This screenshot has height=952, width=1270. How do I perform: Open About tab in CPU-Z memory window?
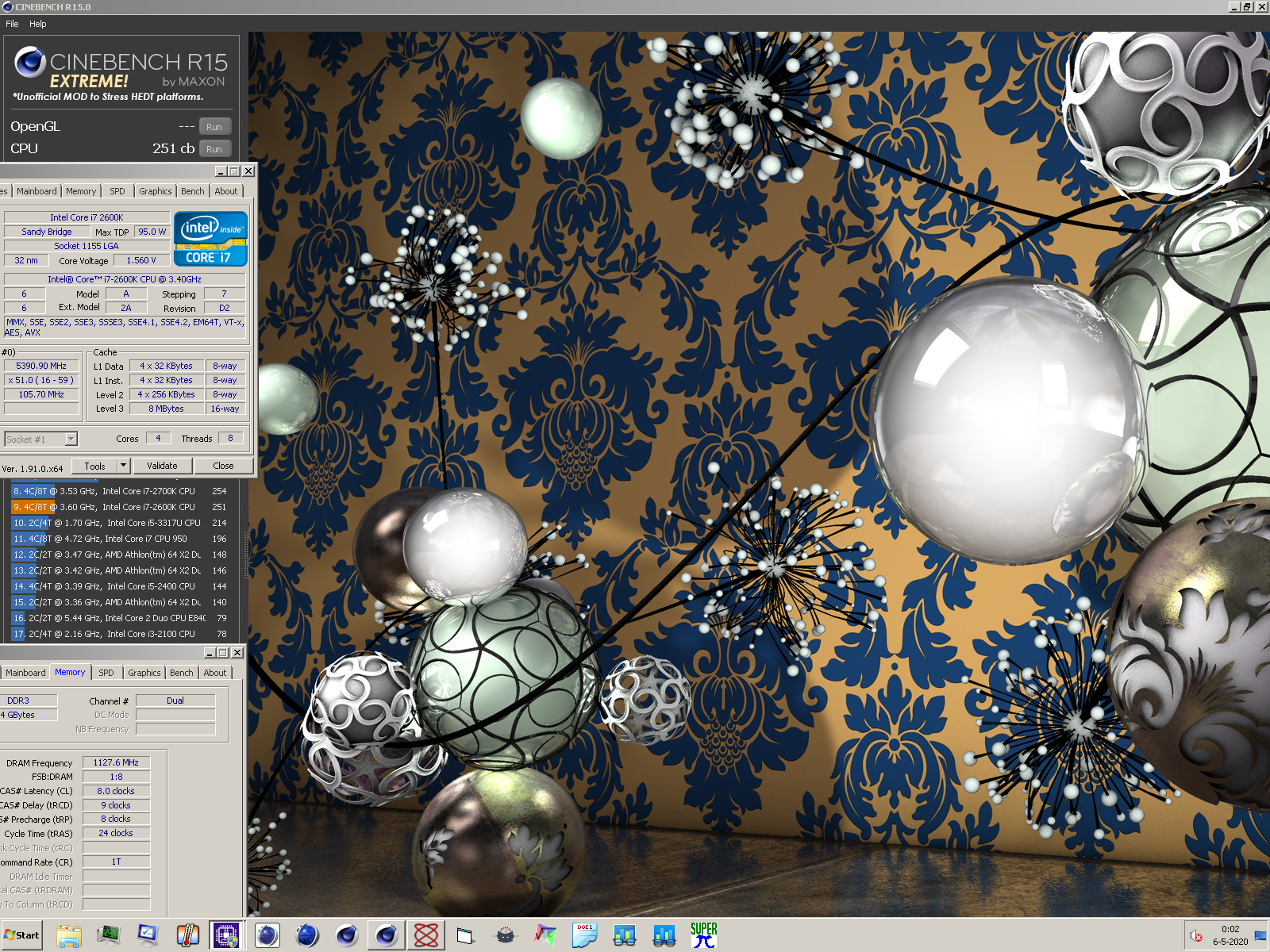pos(215,673)
